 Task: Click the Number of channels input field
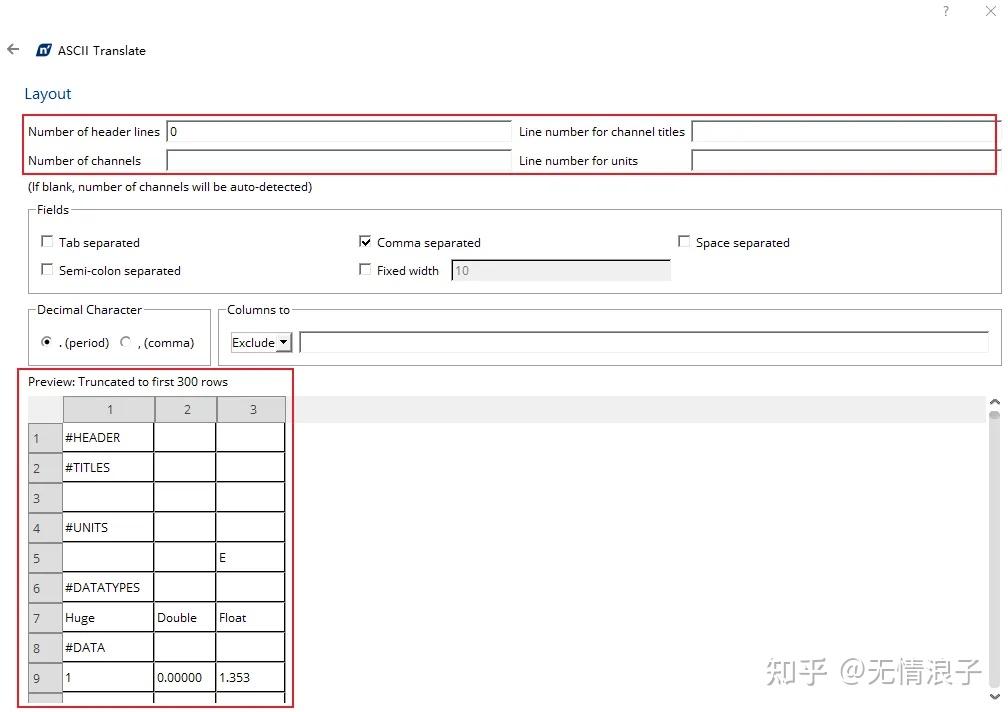click(x=335, y=160)
